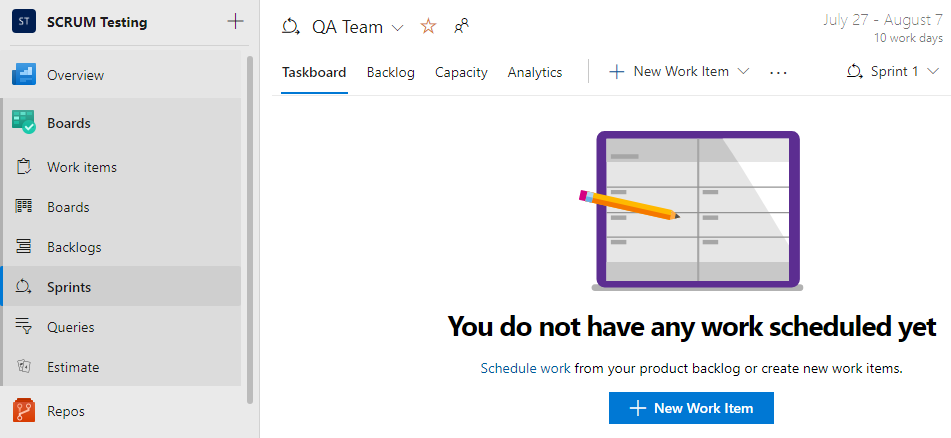Click the sidebar vertical scrollbar
The image size is (951, 438).
click(x=250, y=229)
